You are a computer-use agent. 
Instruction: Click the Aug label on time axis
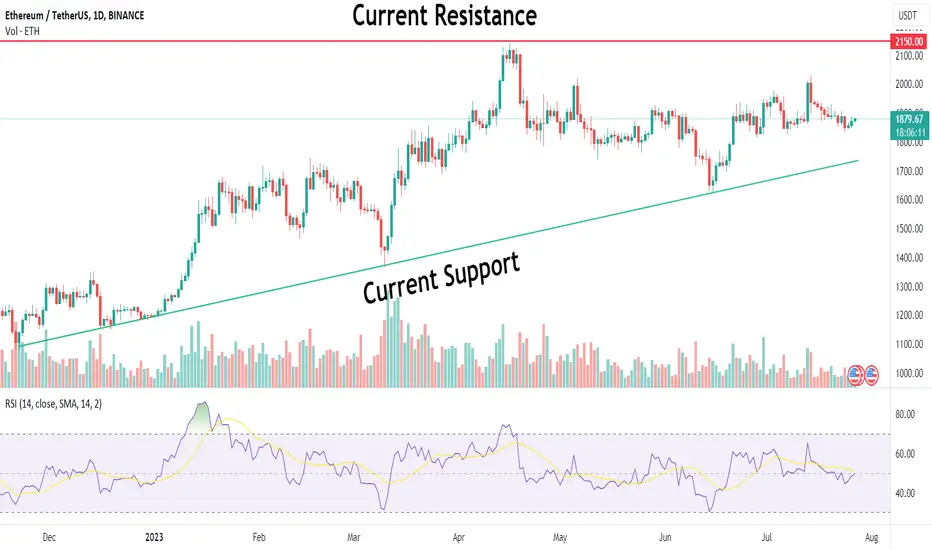pos(871,538)
